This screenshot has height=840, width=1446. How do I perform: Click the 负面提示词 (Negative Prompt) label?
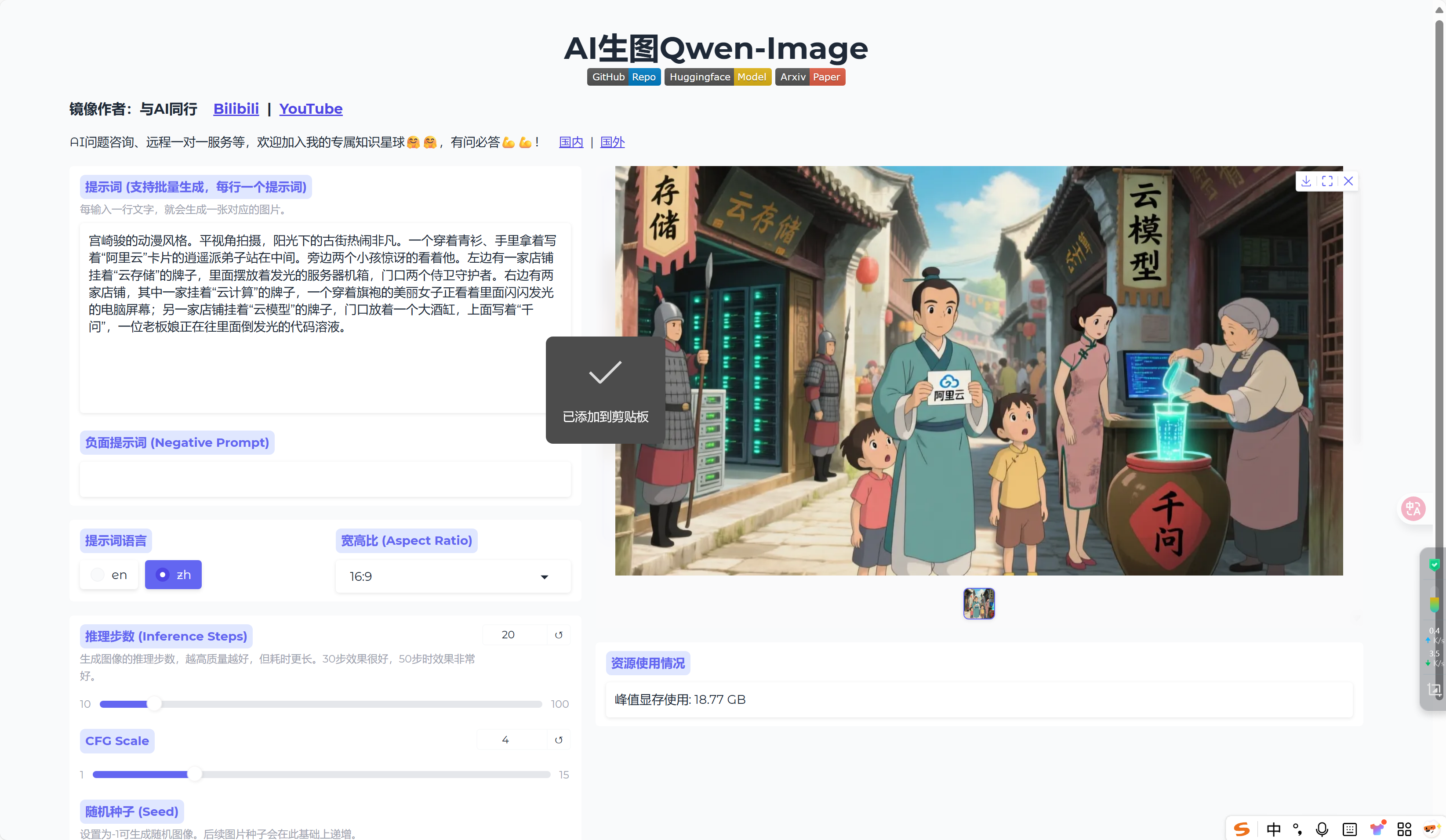[x=177, y=443]
